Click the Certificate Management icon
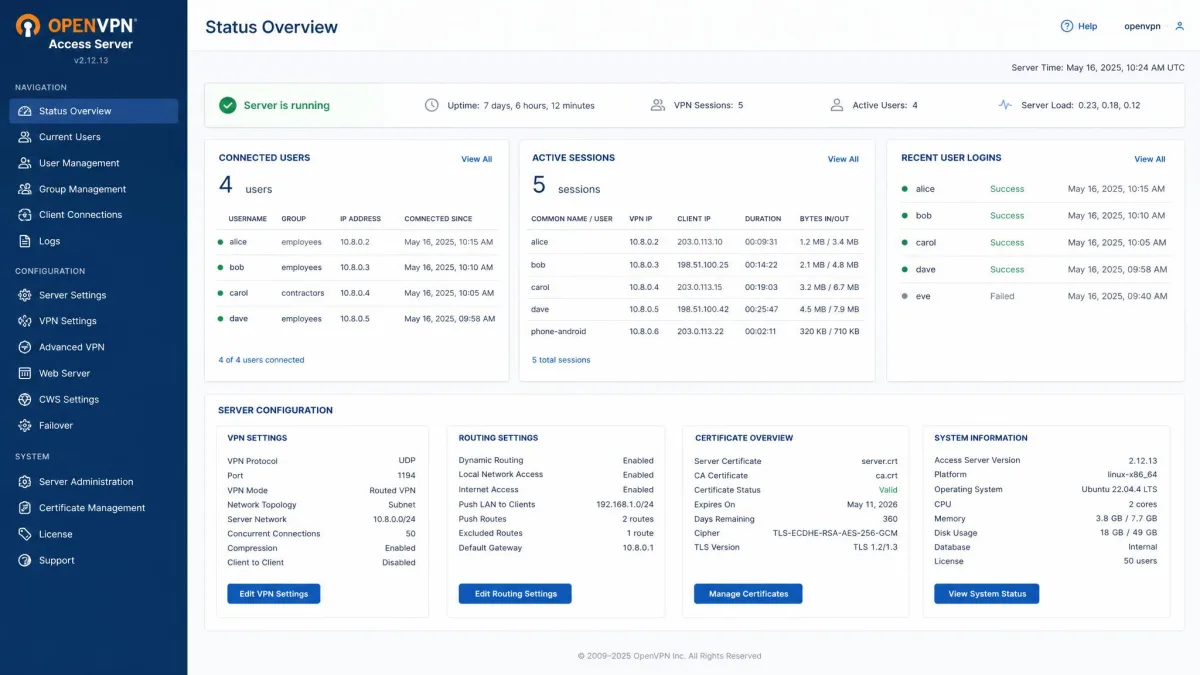 coord(25,508)
